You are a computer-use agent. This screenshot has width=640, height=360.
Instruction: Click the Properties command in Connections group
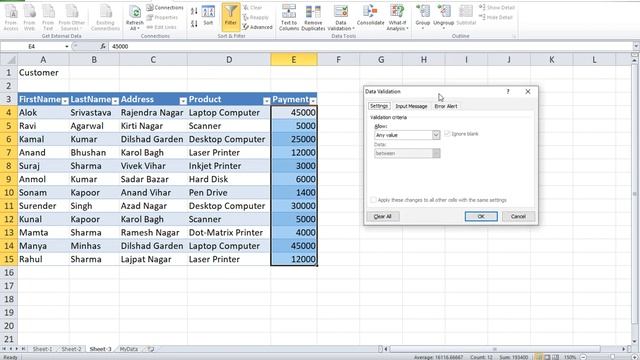click(162, 17)
